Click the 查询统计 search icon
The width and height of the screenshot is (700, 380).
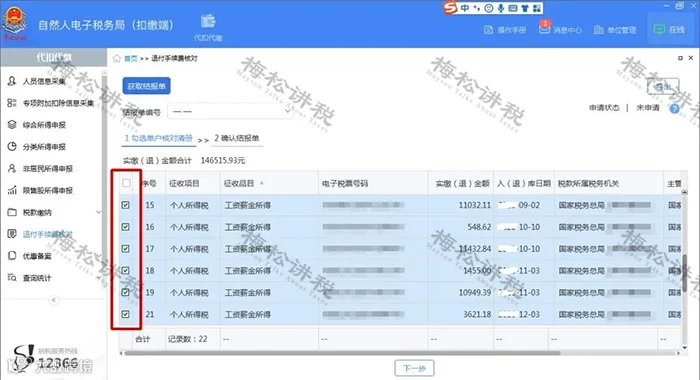12,277
